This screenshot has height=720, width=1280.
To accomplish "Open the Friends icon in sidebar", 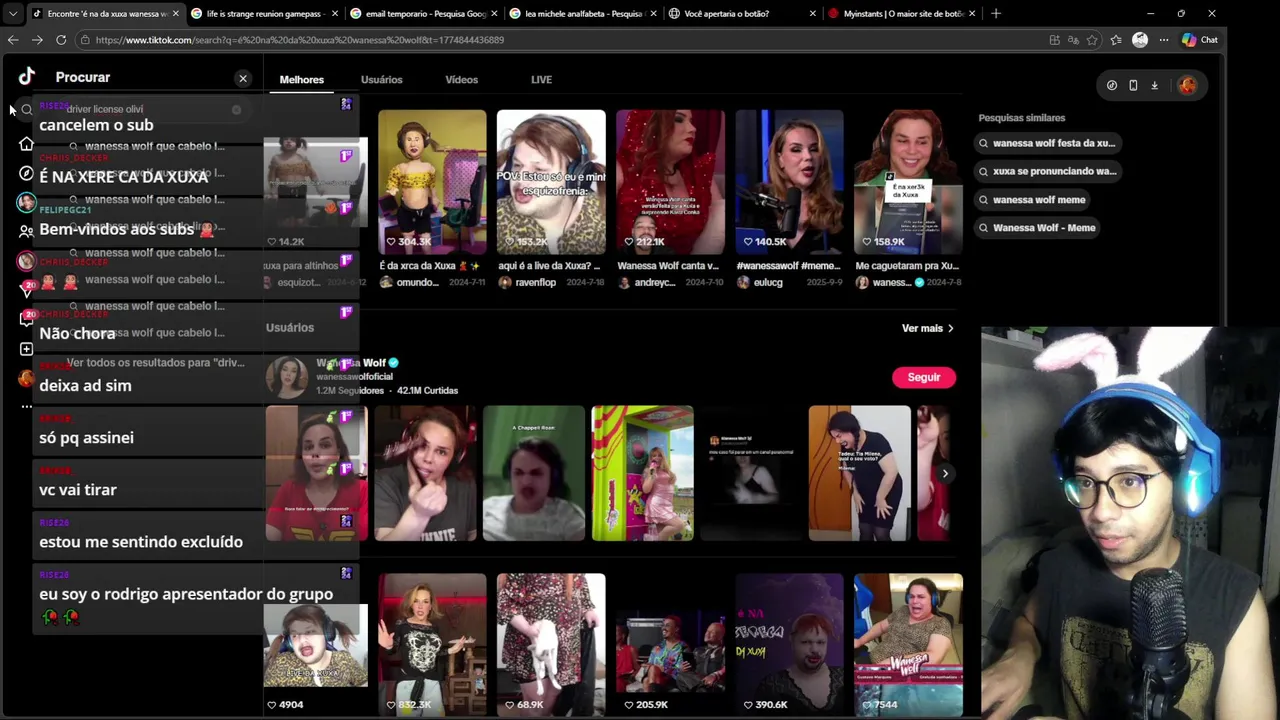I will 27,231.
